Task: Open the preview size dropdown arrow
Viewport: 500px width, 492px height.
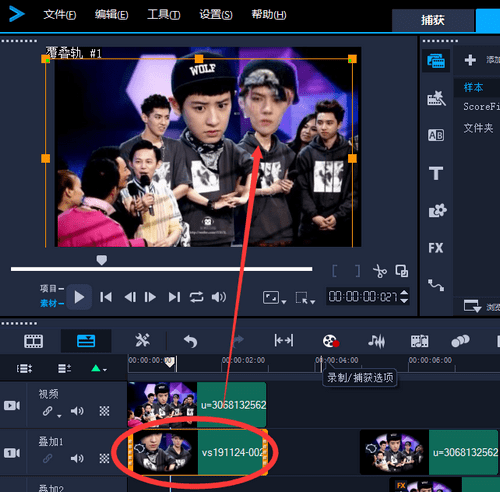Action: [x=284, y=302]
